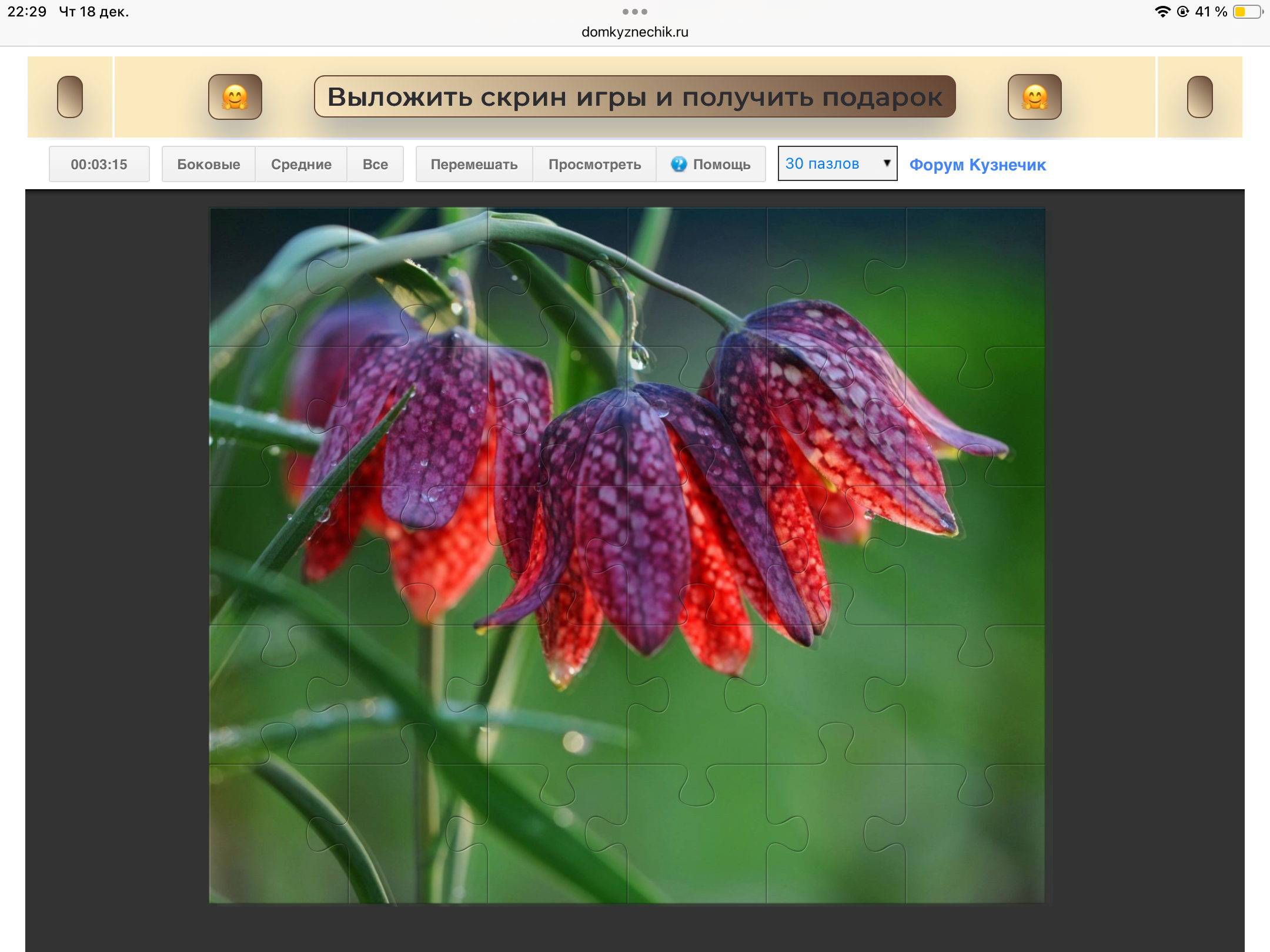Tap the Wi-Fi icon in status bar

[x=1162, y=12]
